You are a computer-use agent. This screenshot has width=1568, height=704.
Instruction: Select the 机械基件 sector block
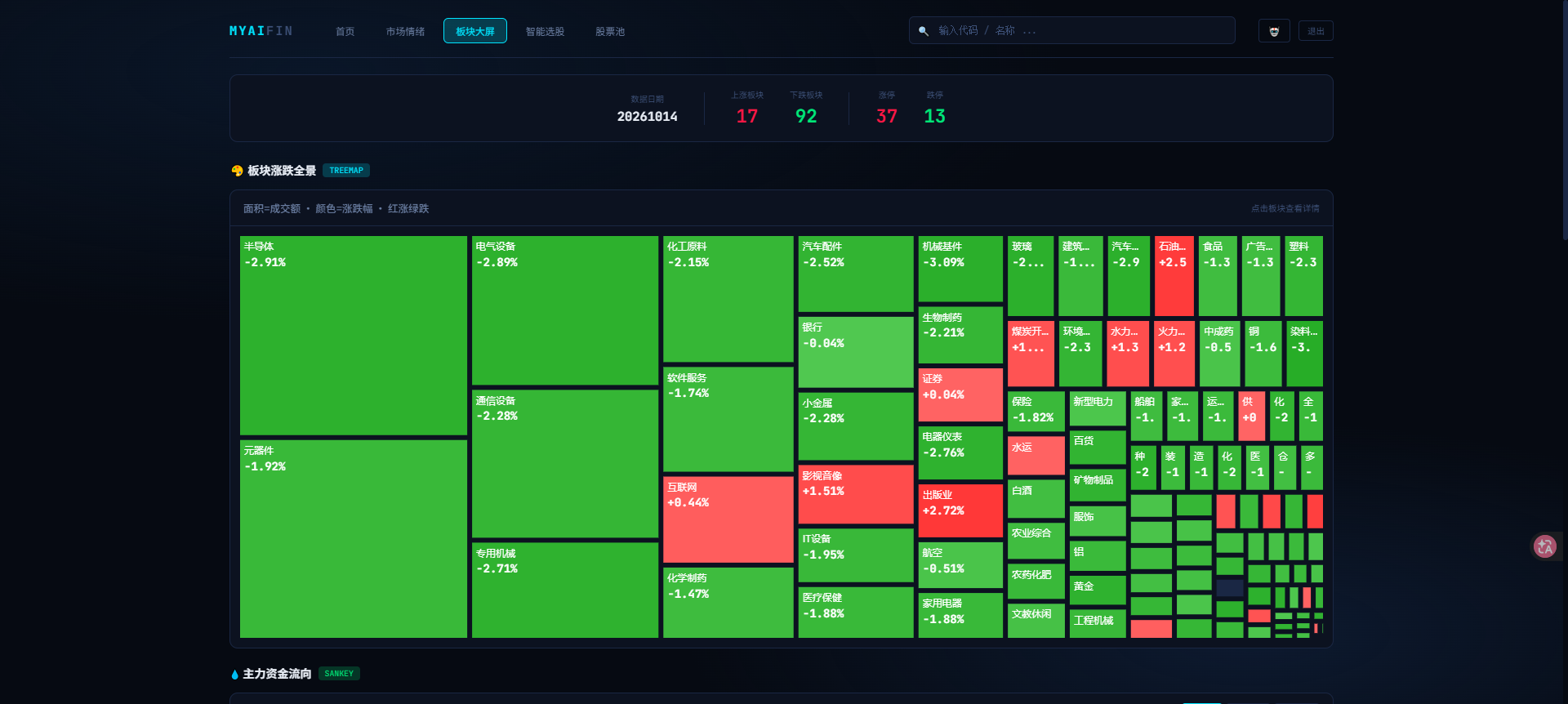pos(960,270)
